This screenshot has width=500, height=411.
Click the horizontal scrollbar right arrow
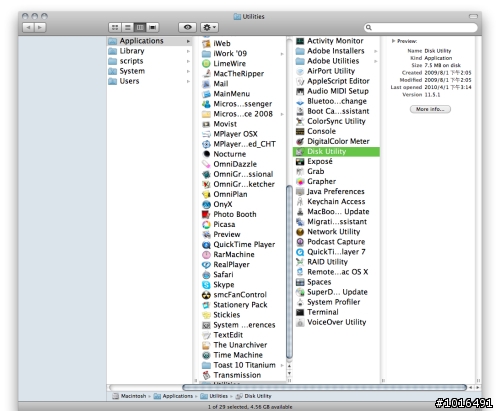[478, 388]
